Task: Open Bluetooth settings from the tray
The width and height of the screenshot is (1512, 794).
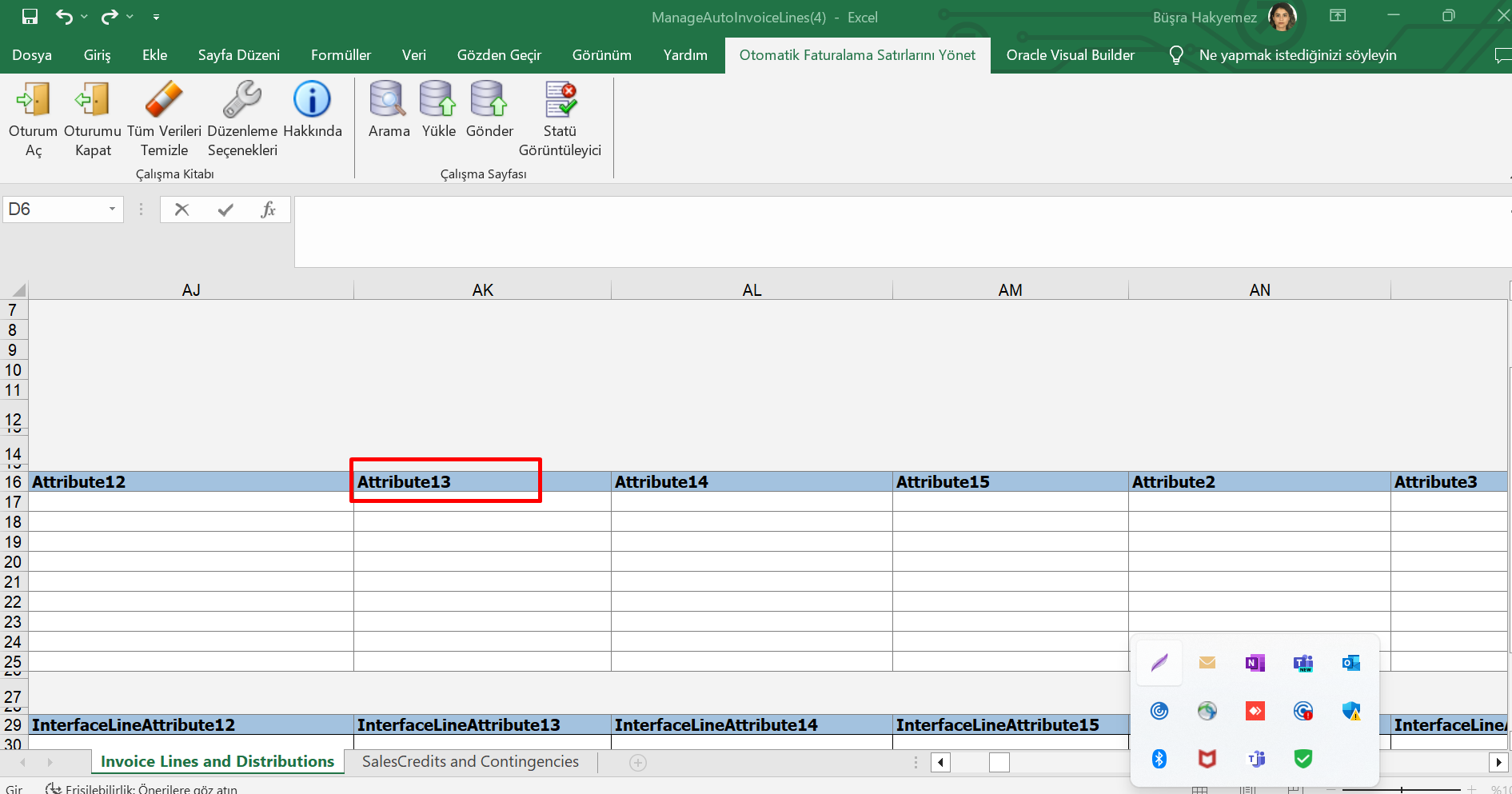Action: 1159,759
